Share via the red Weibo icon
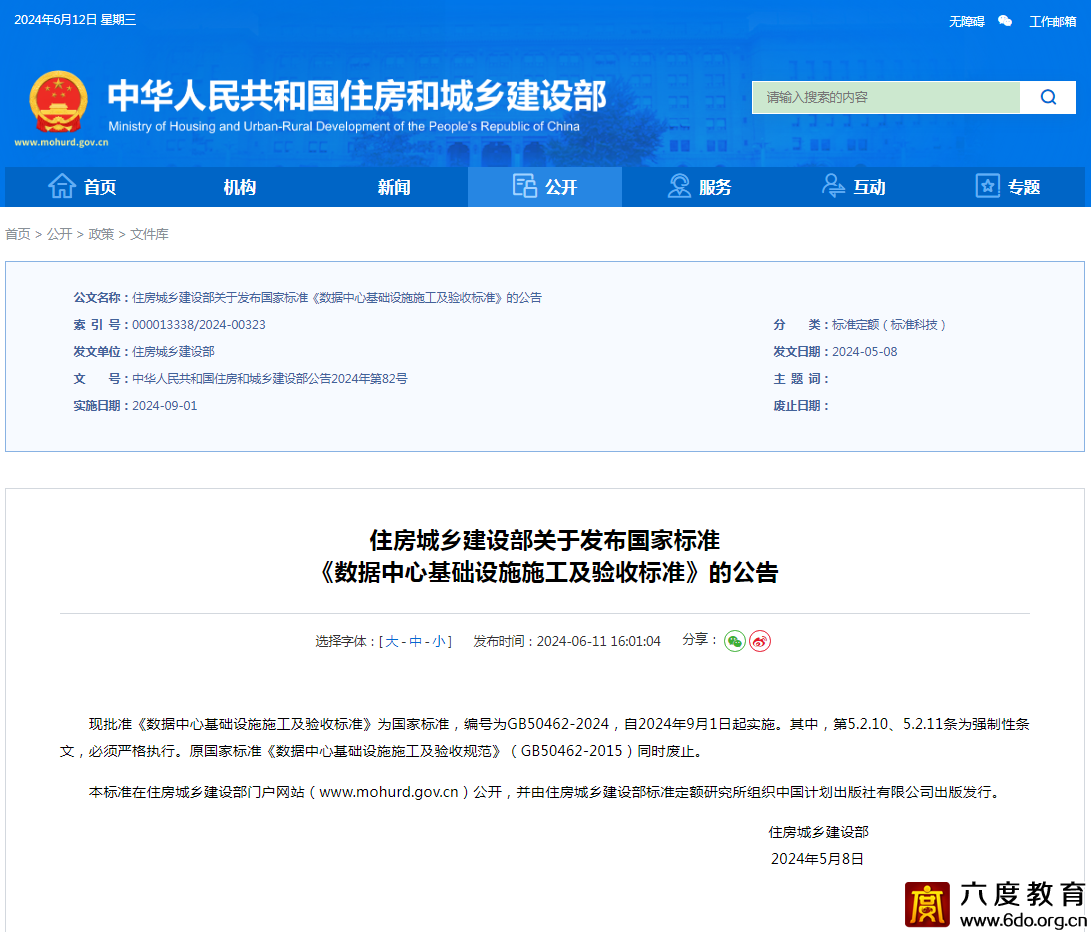1091x932 pixels. click(760, 641)
